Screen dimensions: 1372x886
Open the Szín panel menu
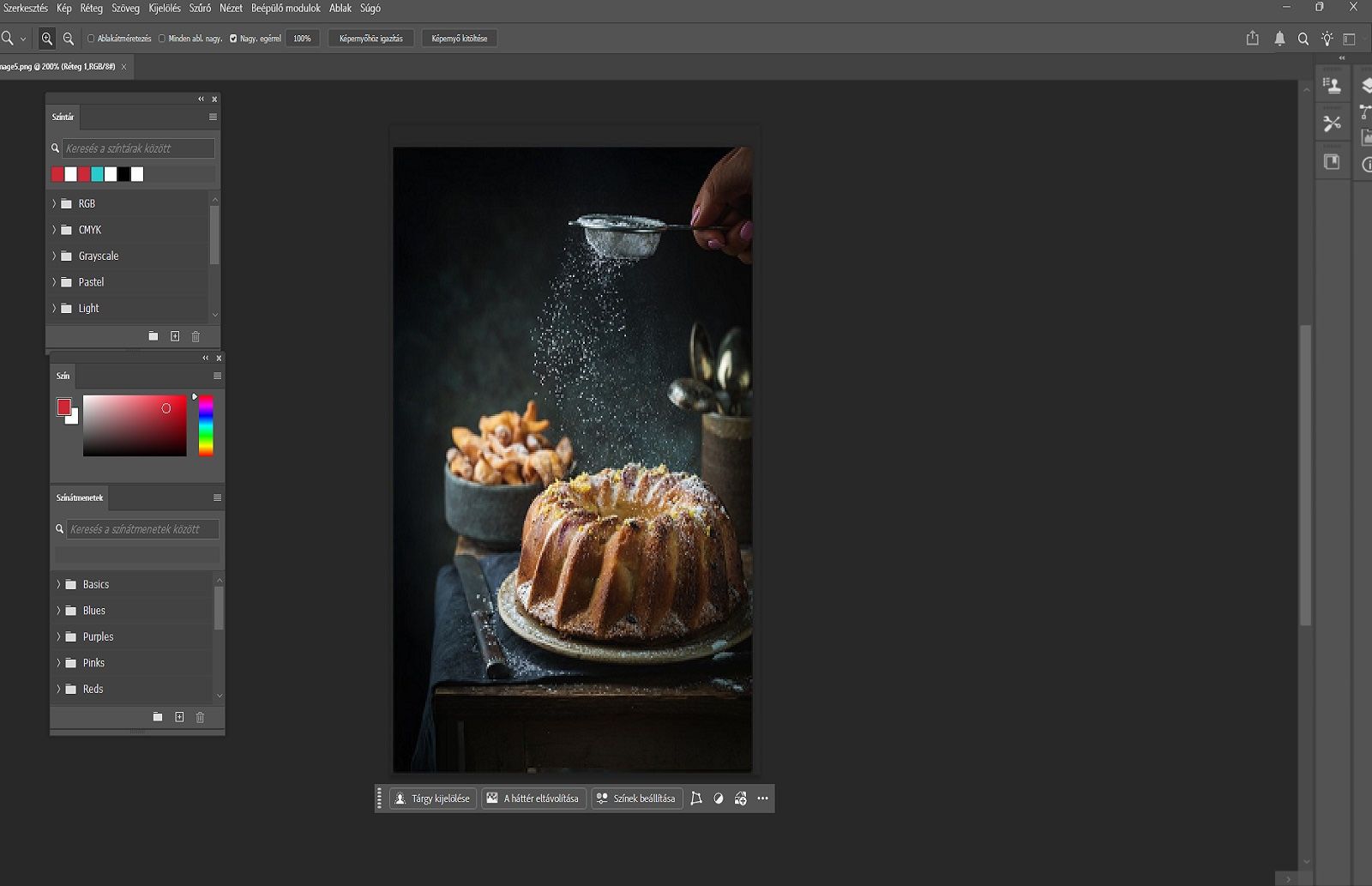pyautogui.click(x=217, y=377)
